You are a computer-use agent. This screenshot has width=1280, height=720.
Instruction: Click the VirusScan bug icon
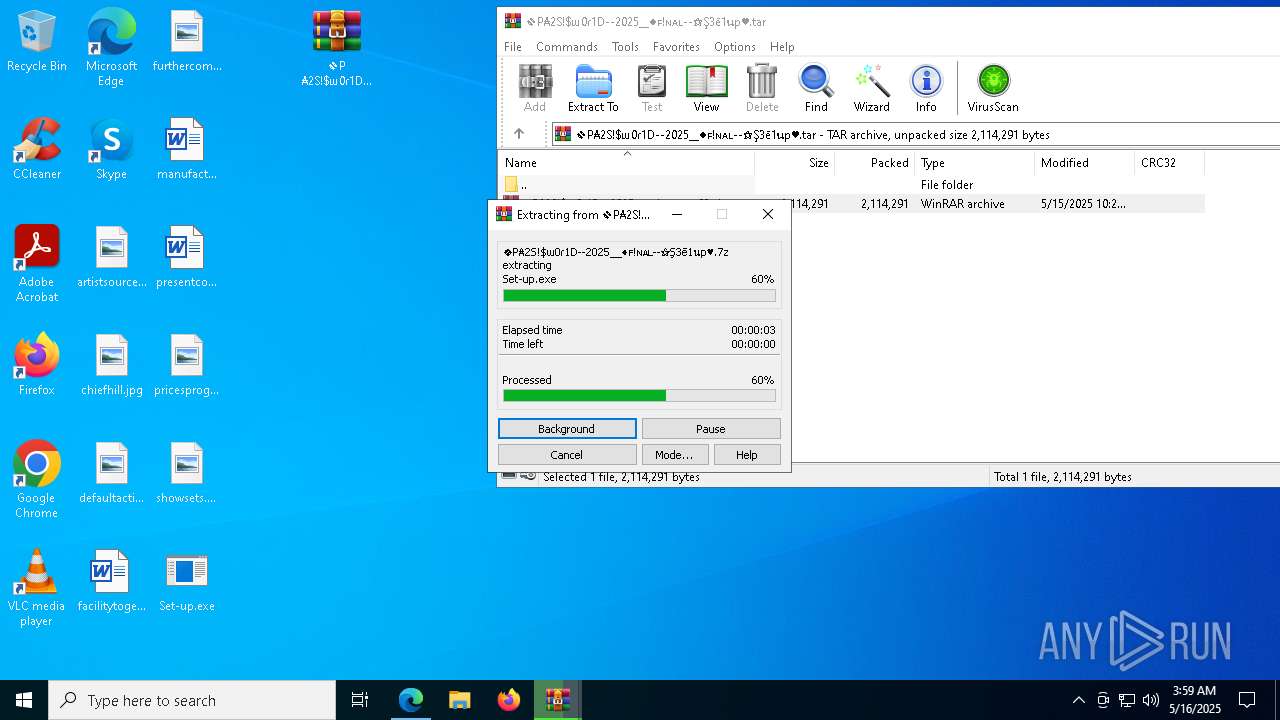coord(993,89)
